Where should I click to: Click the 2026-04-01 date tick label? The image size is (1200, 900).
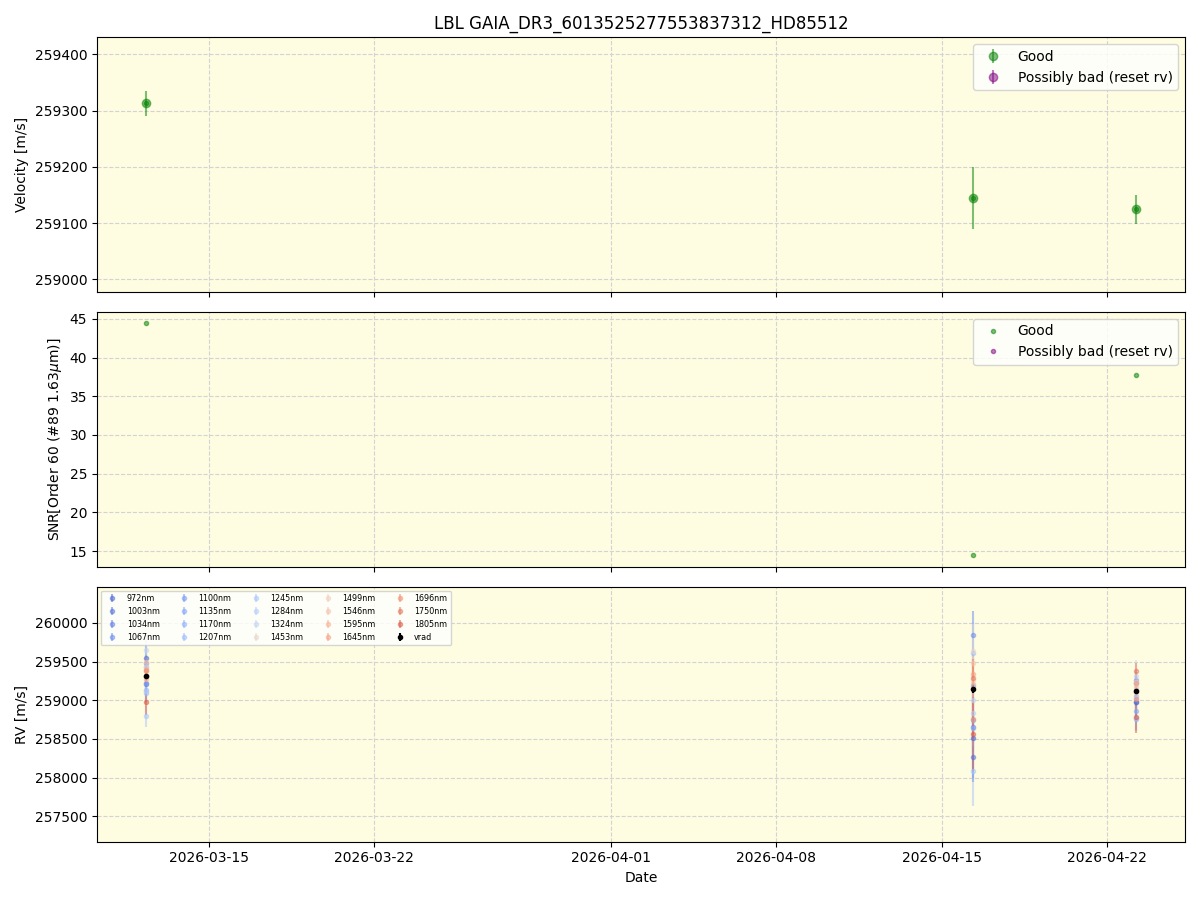tap(611, 857)
